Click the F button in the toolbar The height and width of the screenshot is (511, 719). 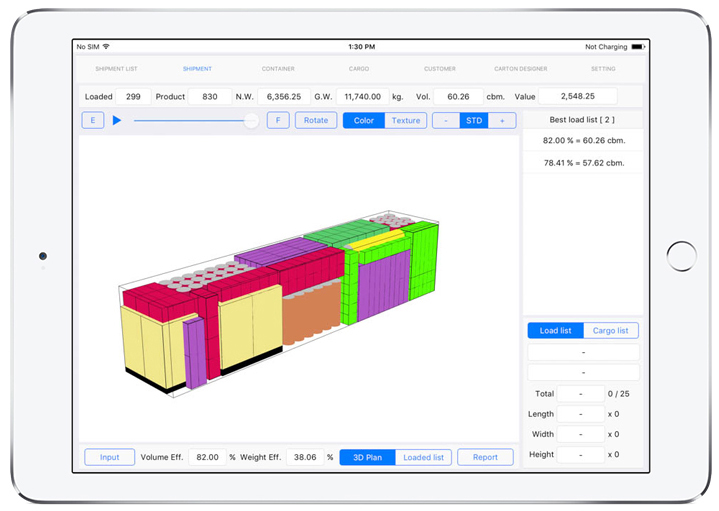pos(278,120)
